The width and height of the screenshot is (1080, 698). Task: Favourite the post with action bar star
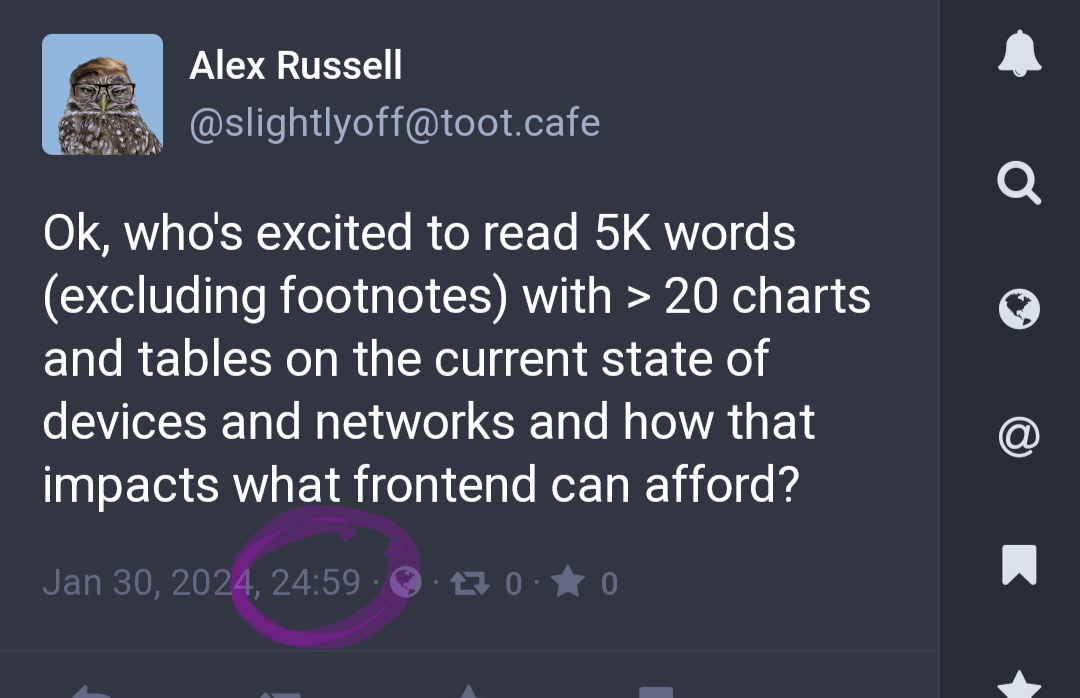pos(468,692)
